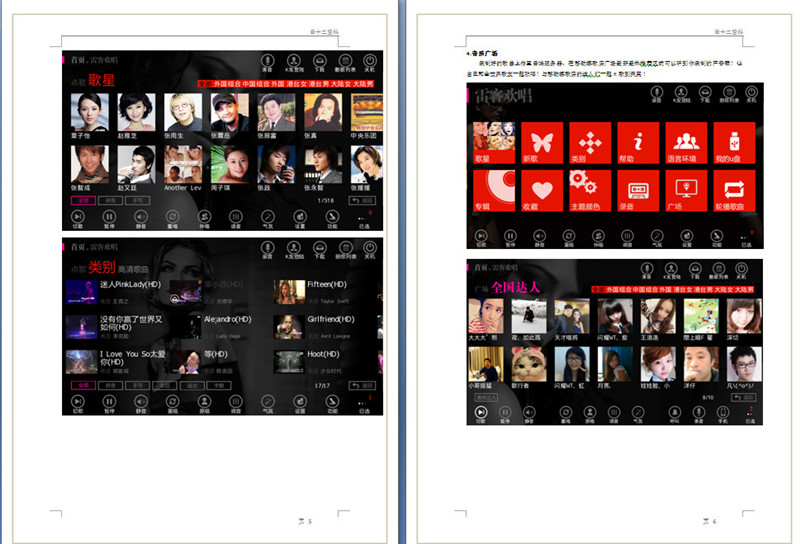Click the 录音 microphone icon on the main menu screen
800x544 pixels.
[x=657, y=94]
